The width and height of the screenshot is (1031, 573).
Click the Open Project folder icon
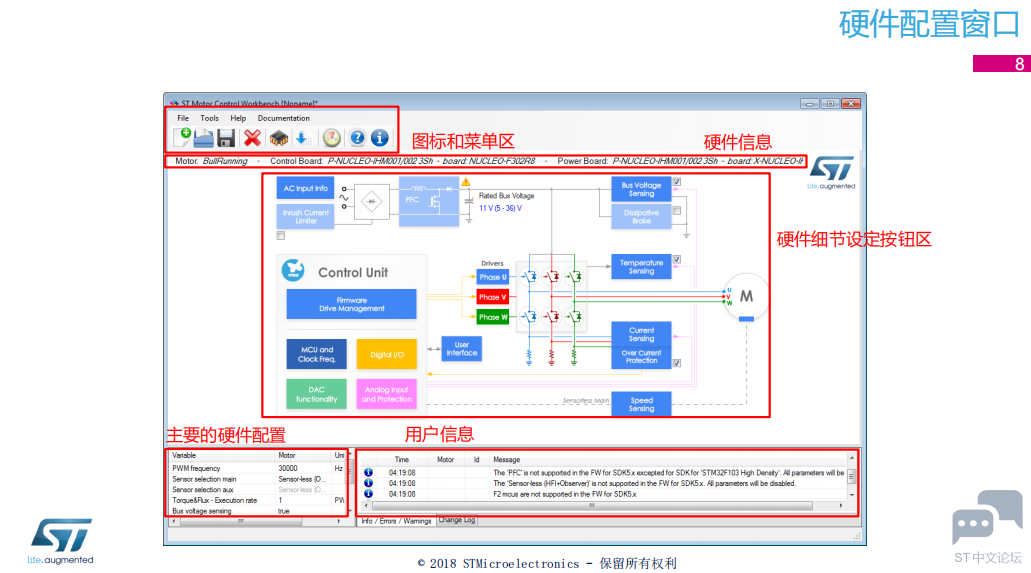(x=203, y=138)
